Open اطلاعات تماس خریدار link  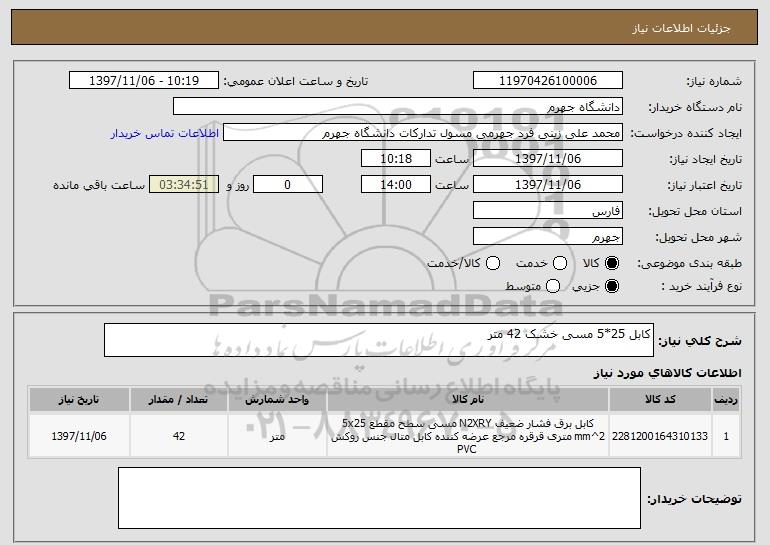[x=165, y=133]
